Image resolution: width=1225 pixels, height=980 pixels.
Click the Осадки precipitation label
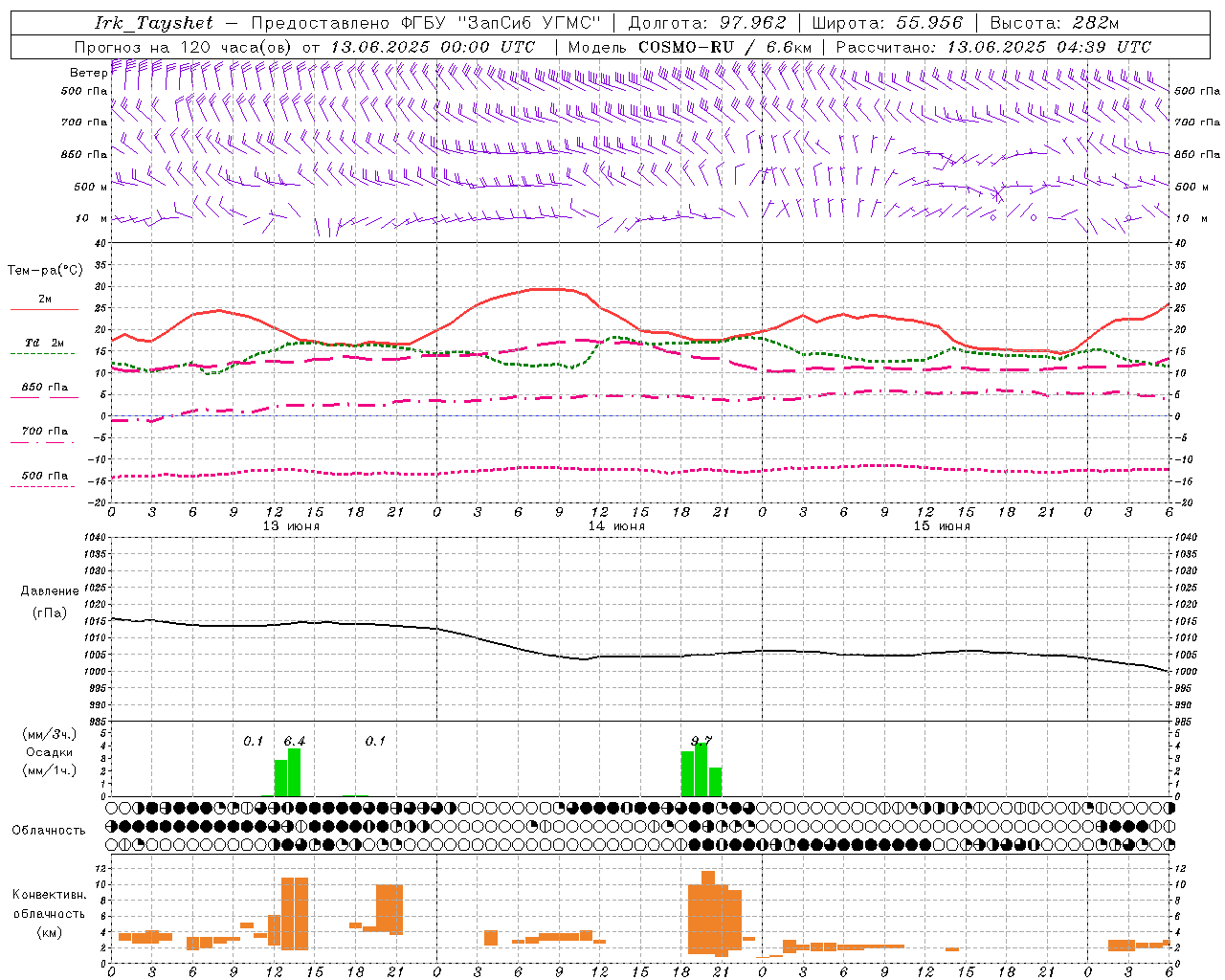click(x=49, y=752)
